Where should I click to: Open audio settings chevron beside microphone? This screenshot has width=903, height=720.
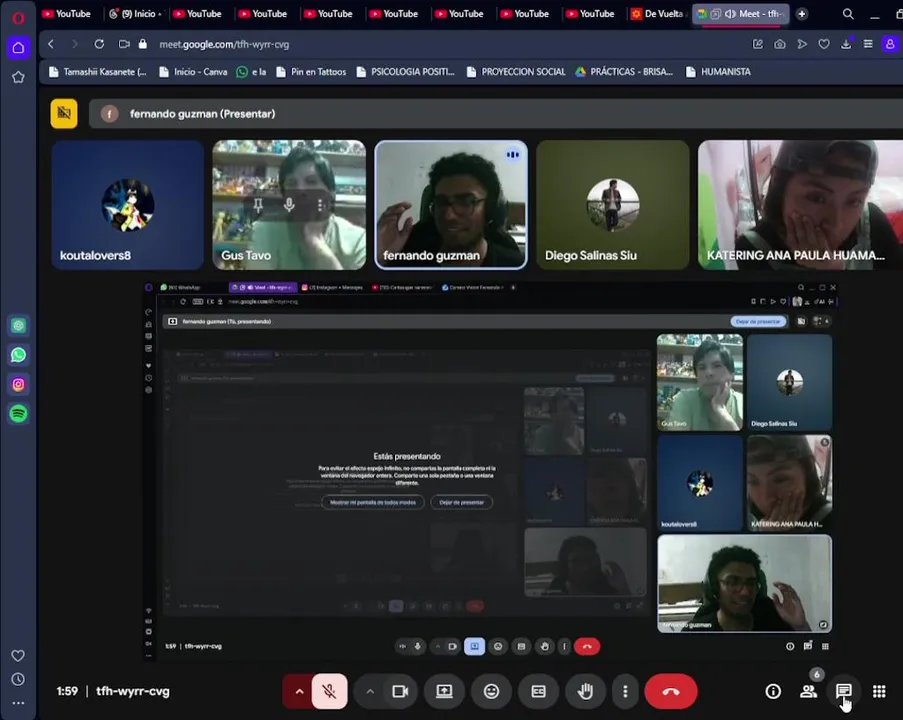point(299,691)
